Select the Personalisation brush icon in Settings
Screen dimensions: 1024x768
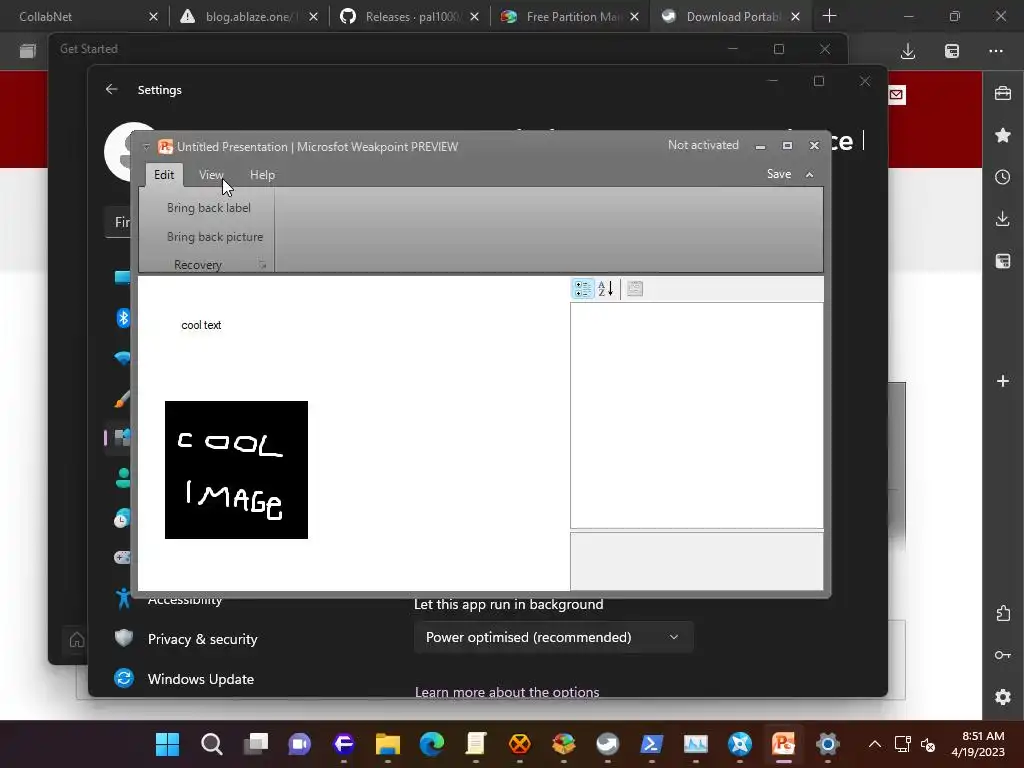(122, 398)
